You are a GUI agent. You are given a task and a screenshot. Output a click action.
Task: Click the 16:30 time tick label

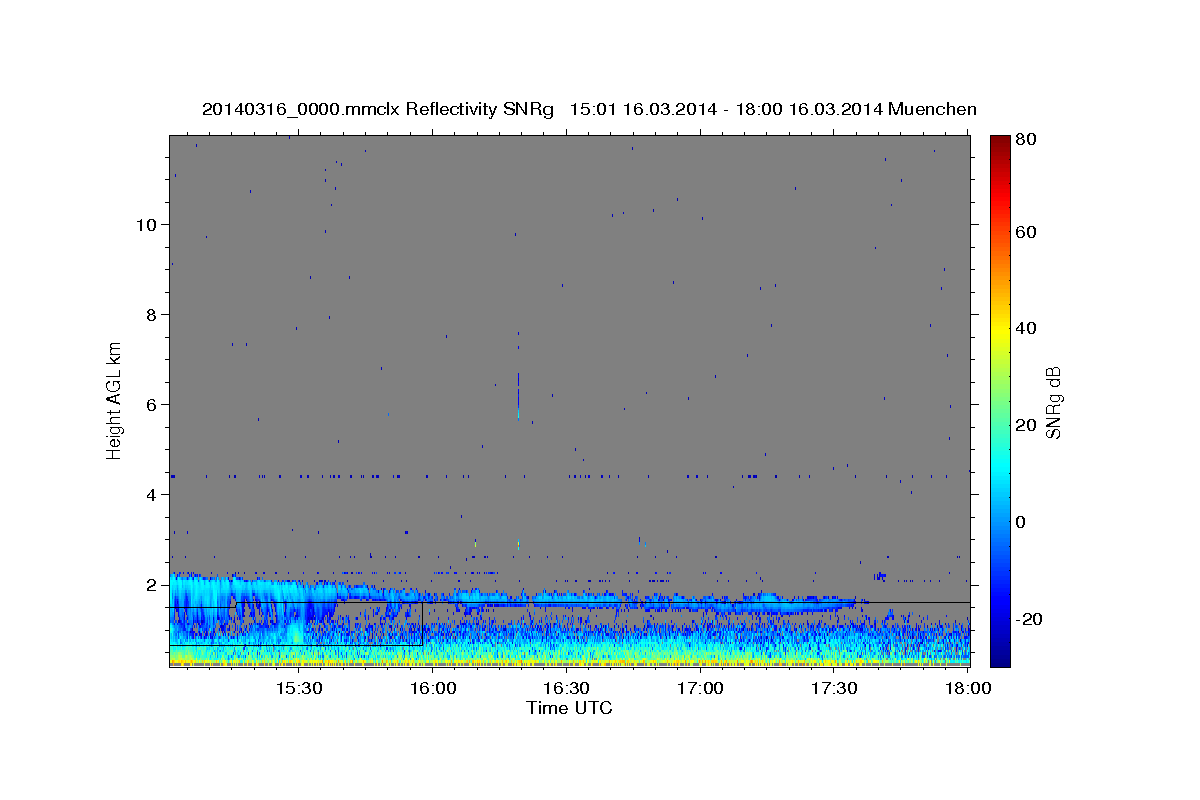click(x=566, y=689)
